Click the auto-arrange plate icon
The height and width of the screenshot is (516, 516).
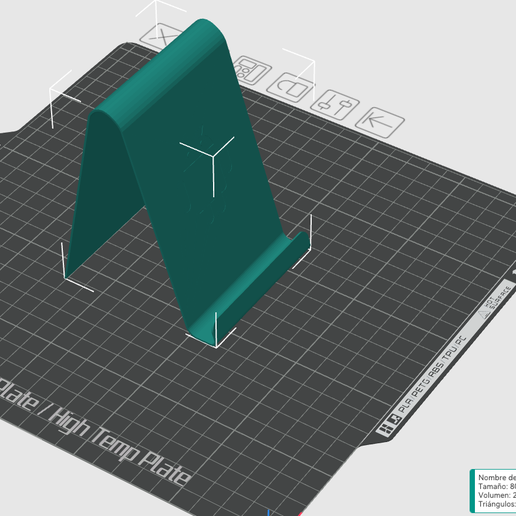point(253,70)
